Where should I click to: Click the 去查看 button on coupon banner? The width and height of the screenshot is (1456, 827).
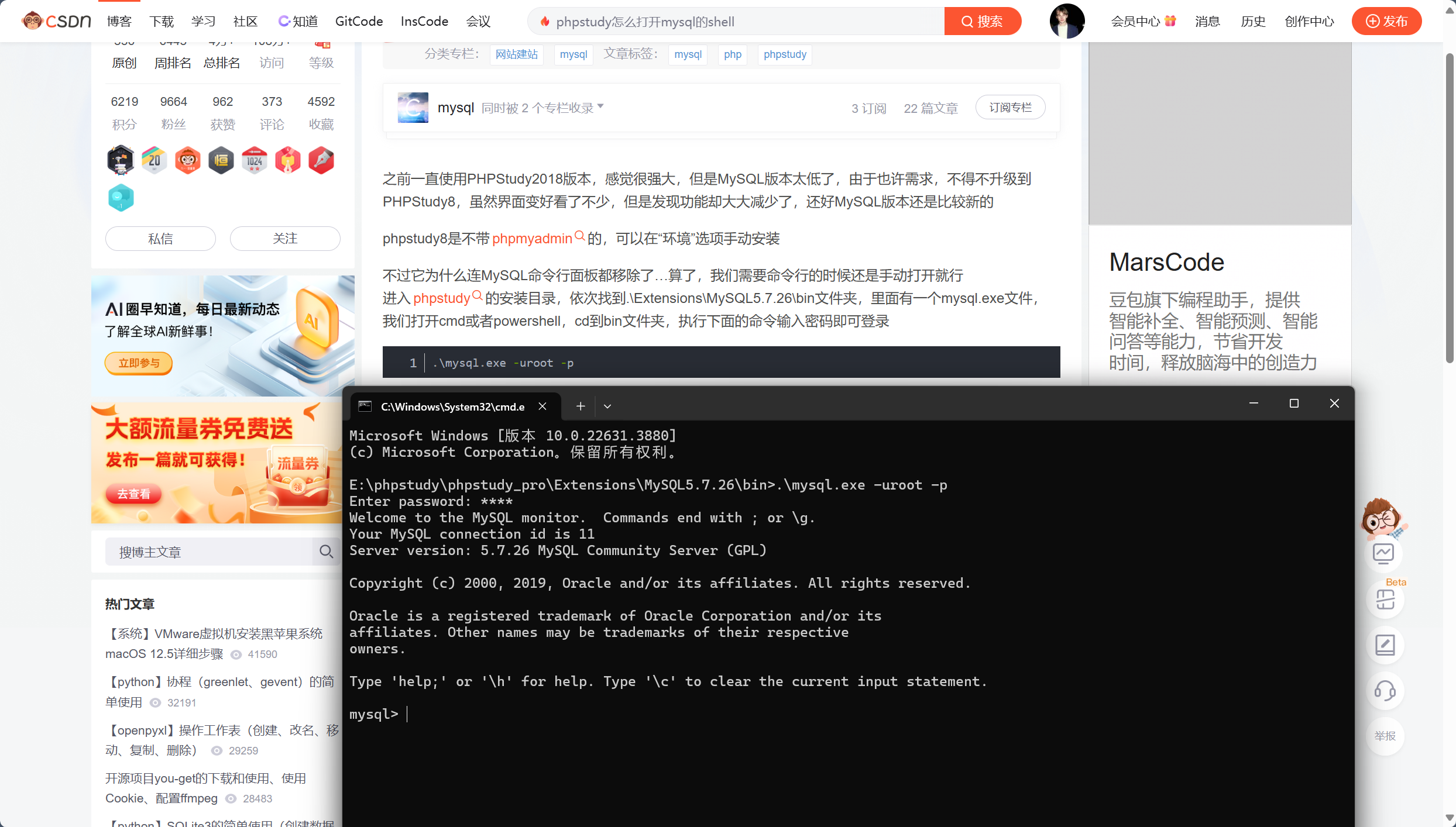[133, 494]
